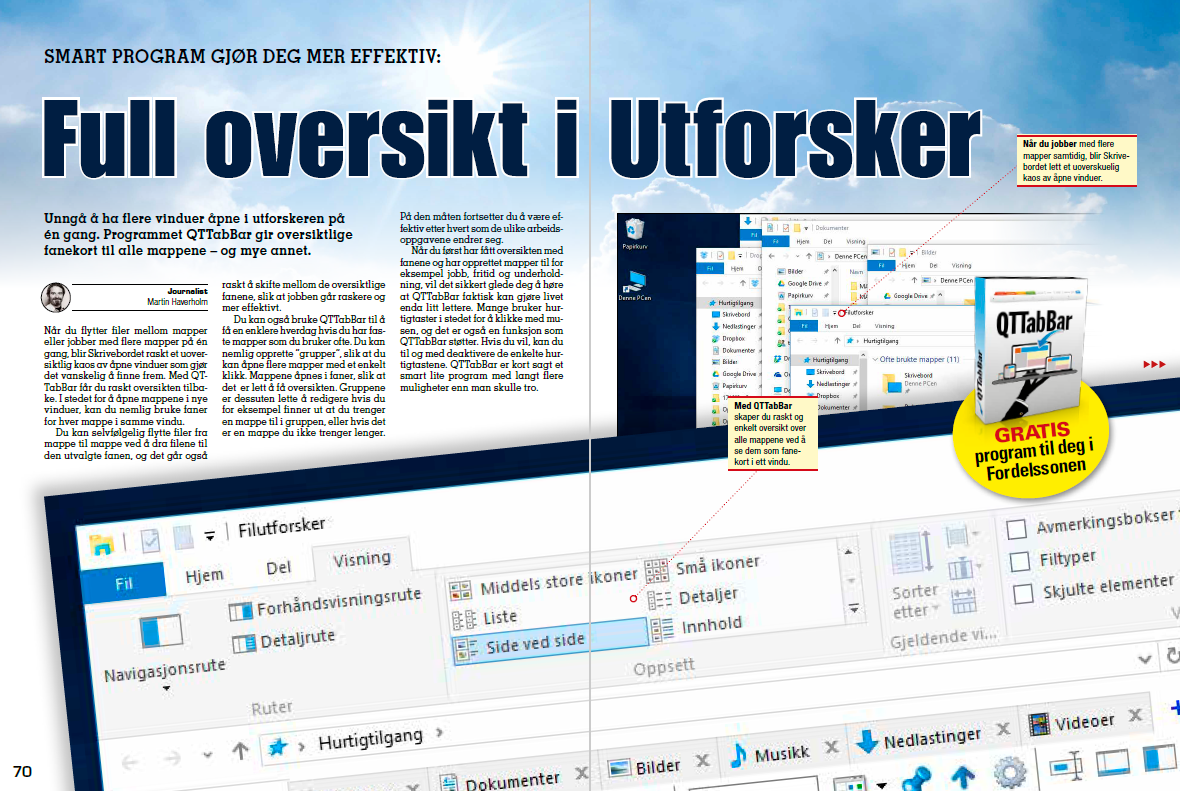Click the rename text-cursor icon in the QTTabBar toolbar
Image resolution: width=1180 pixels, height=791 pixels.
coord(1066,767)
